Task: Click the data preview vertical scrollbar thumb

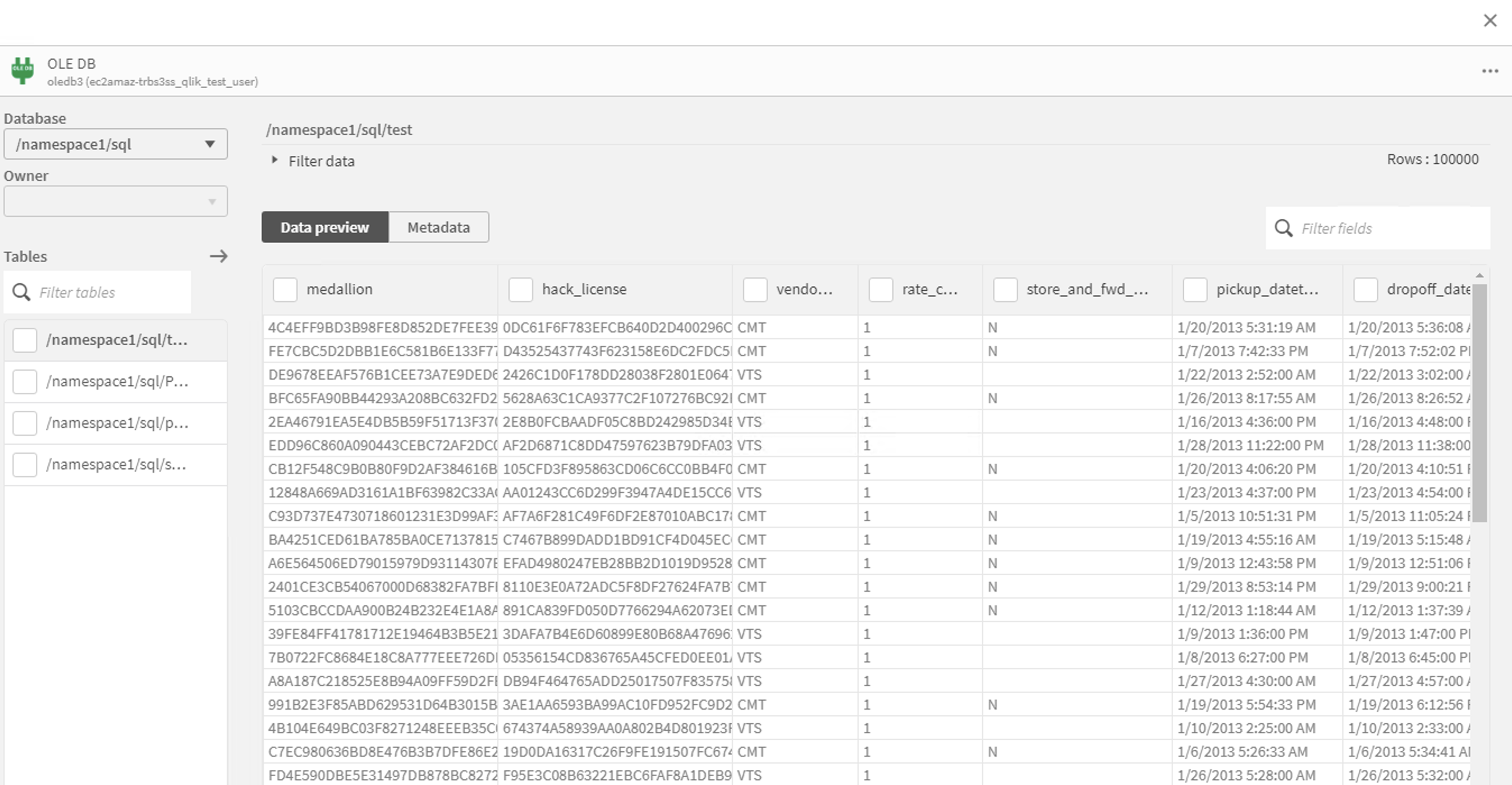Action: click(x=1479, y=402)
